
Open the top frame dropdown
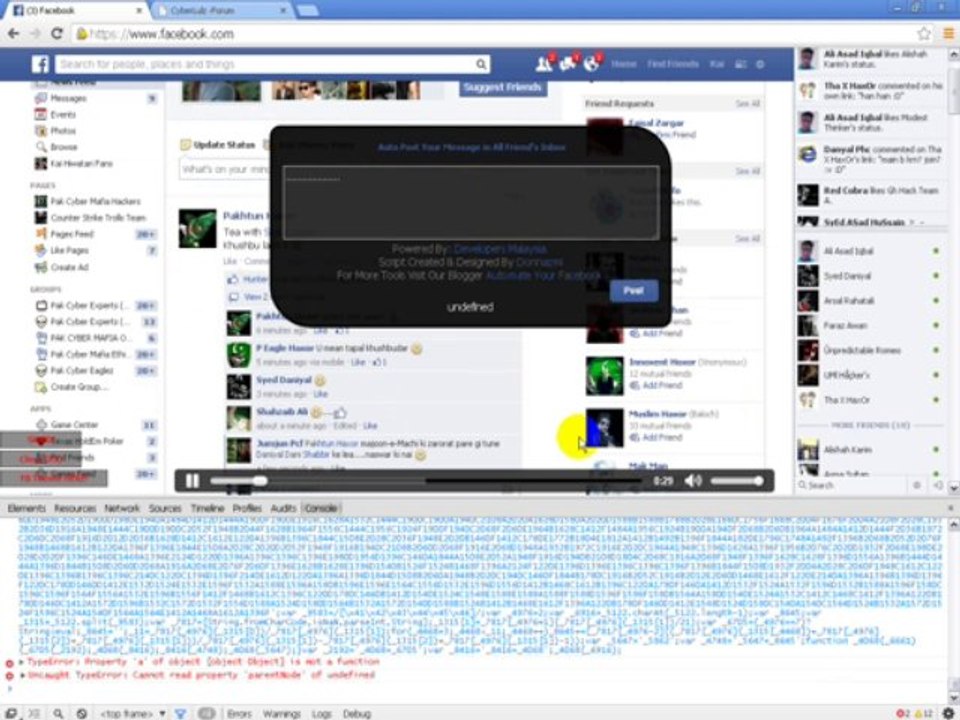[x=133, y=713]
